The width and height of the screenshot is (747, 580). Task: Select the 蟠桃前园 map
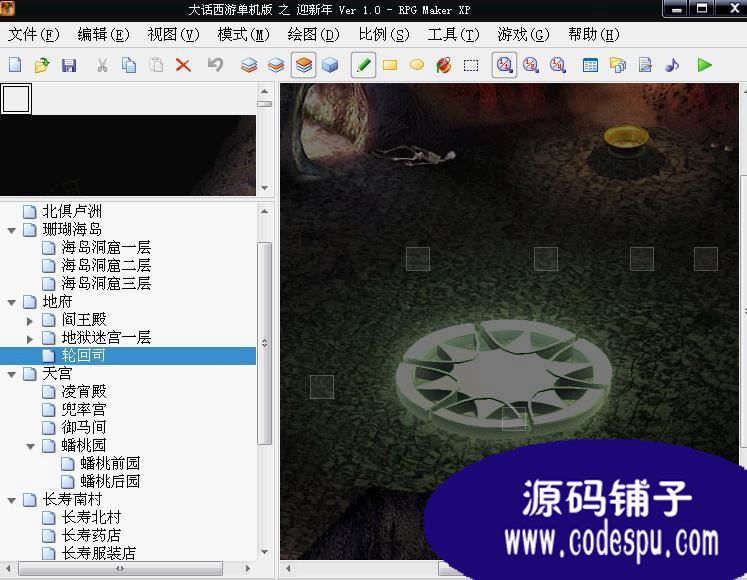tap(110, 463)
